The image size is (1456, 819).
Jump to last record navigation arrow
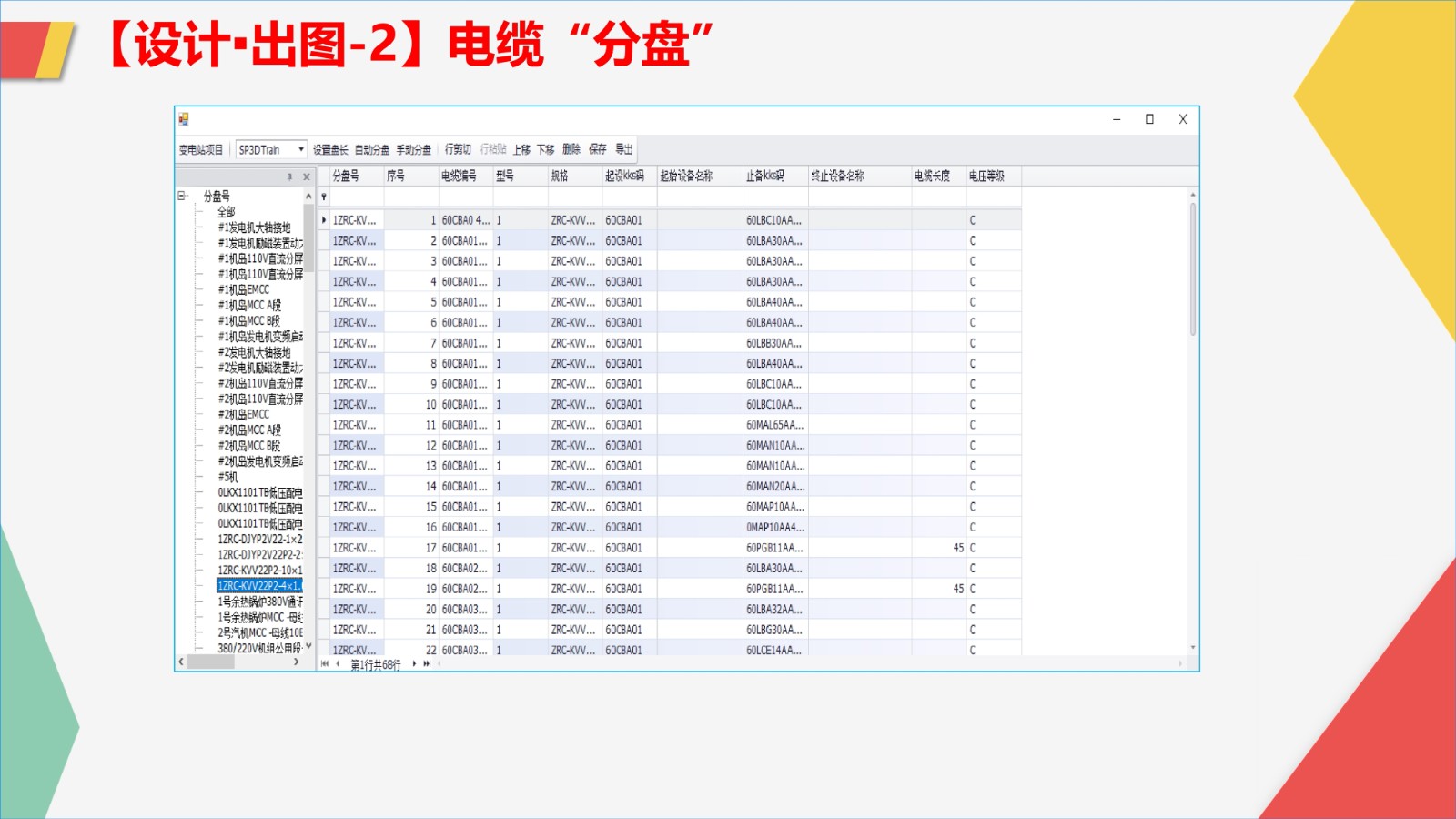click(427, 664)
